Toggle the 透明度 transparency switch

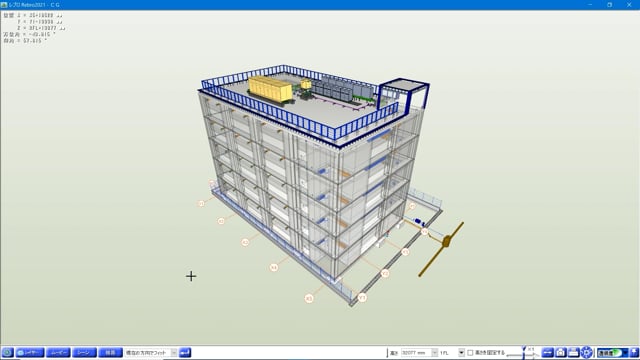pyautogui.click(x=616, y=352)
